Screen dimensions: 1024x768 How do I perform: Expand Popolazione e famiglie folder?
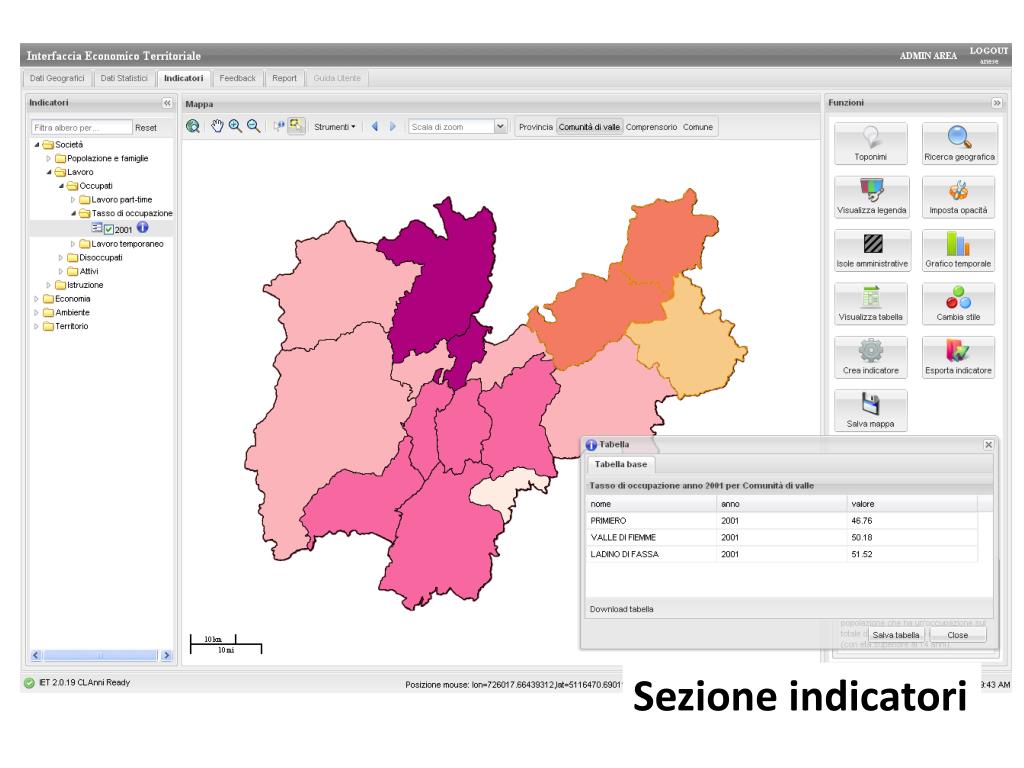[x=48, y=159]
